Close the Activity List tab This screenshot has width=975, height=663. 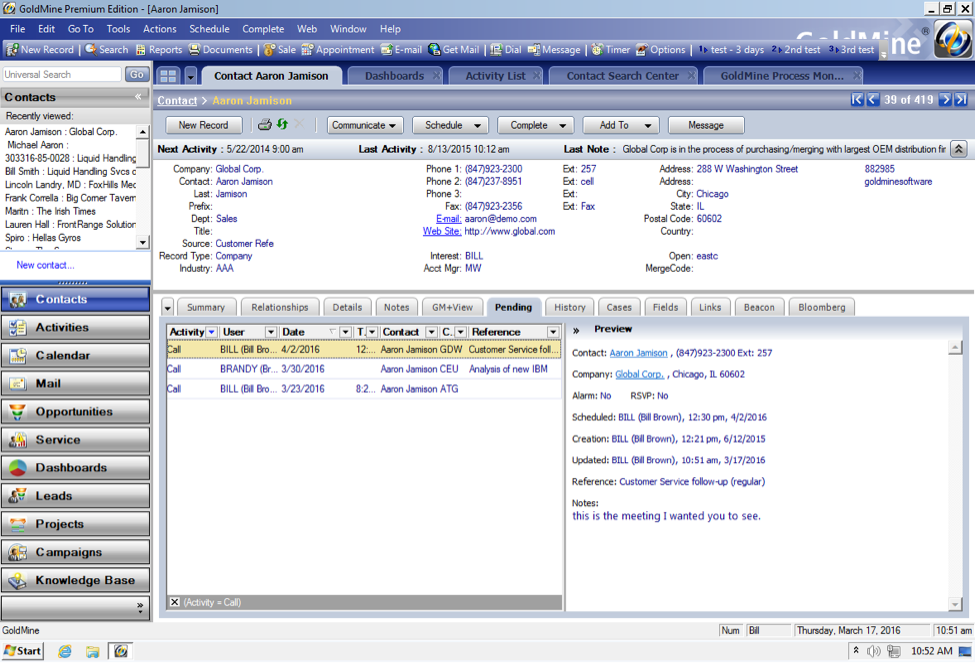coord(536,76)
